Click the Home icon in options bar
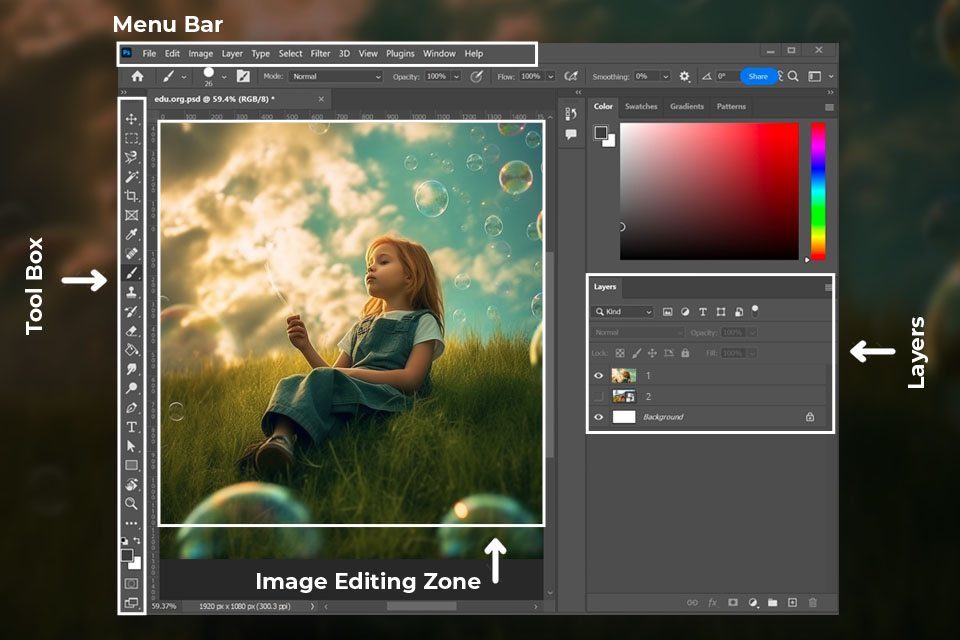 click(x=137, y=77)
